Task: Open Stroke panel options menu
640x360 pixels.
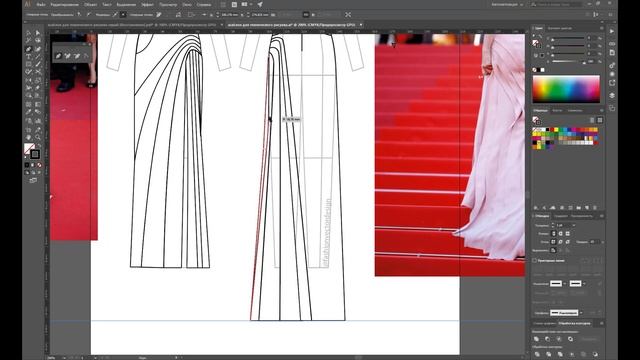Action: click(x=602, y=216)
